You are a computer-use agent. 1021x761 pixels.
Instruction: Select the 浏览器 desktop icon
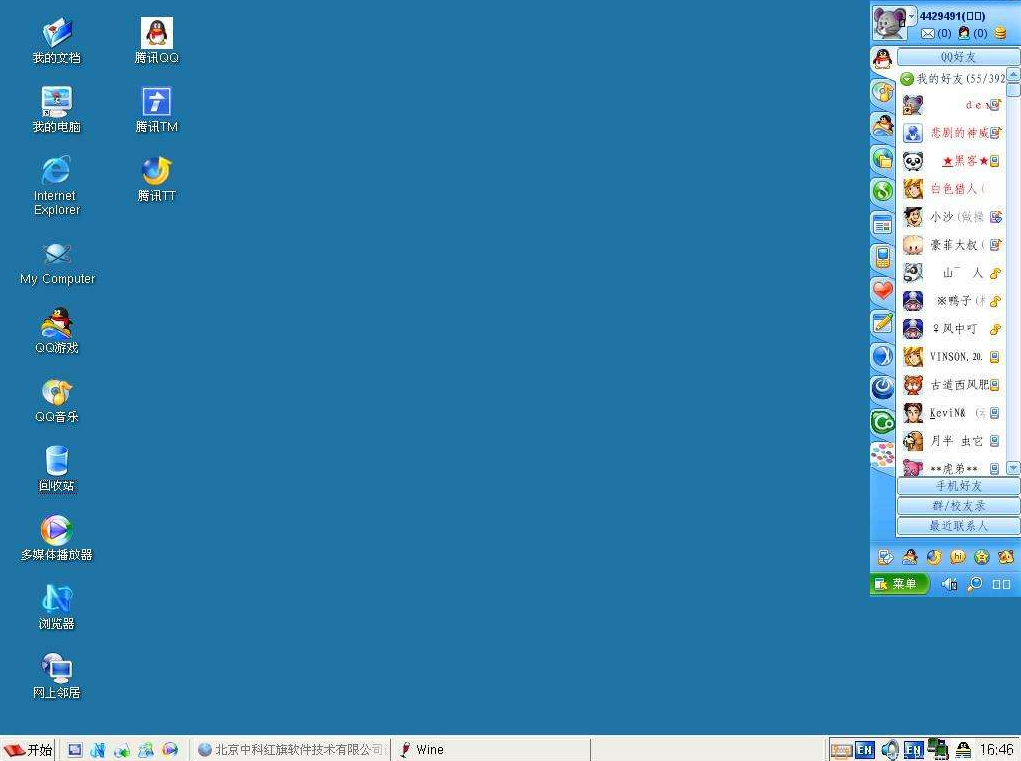coord(57,607)
